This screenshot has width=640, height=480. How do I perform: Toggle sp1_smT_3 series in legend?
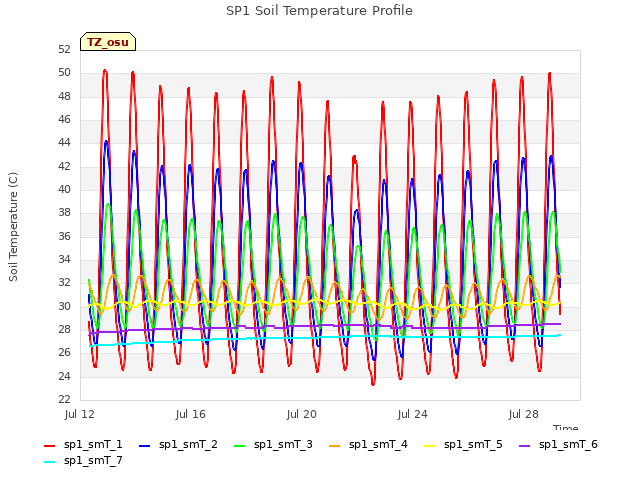(x=273, y=444)
